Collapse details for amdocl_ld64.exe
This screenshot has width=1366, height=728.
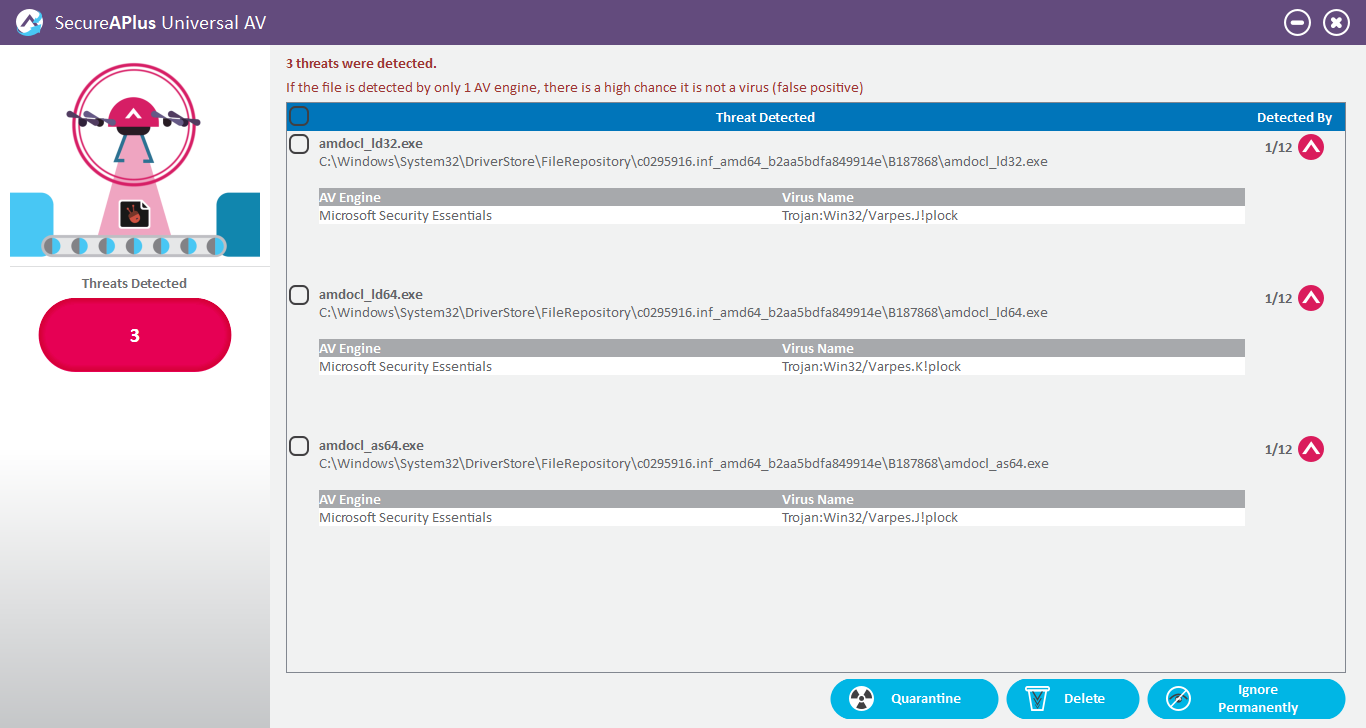coord(1311,298)
